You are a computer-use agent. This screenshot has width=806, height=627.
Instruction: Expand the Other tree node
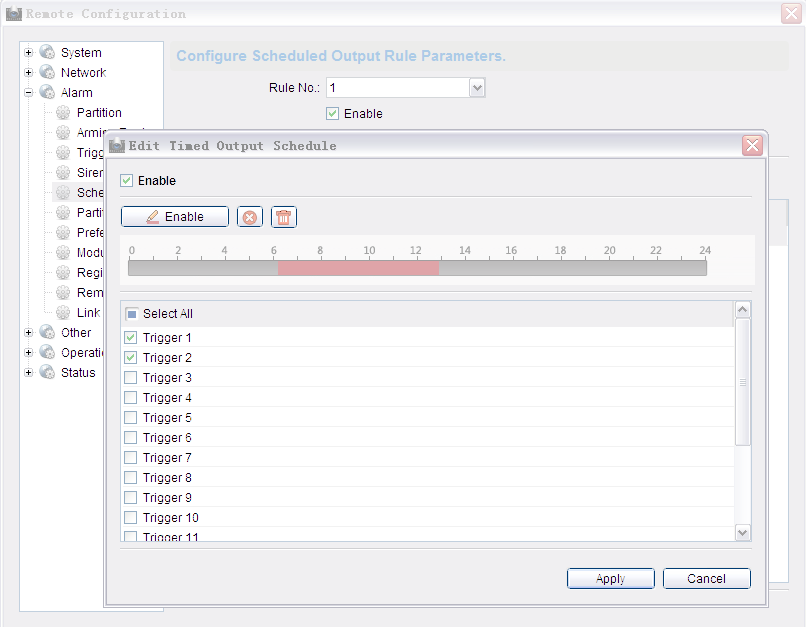pos(29,333)
